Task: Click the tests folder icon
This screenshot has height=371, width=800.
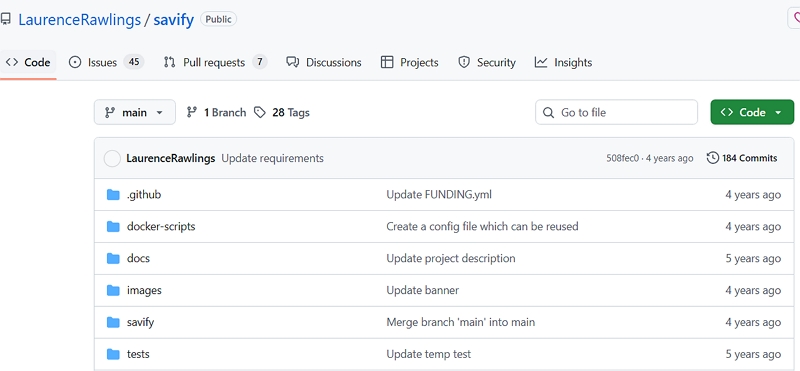Action: [113, 354]
